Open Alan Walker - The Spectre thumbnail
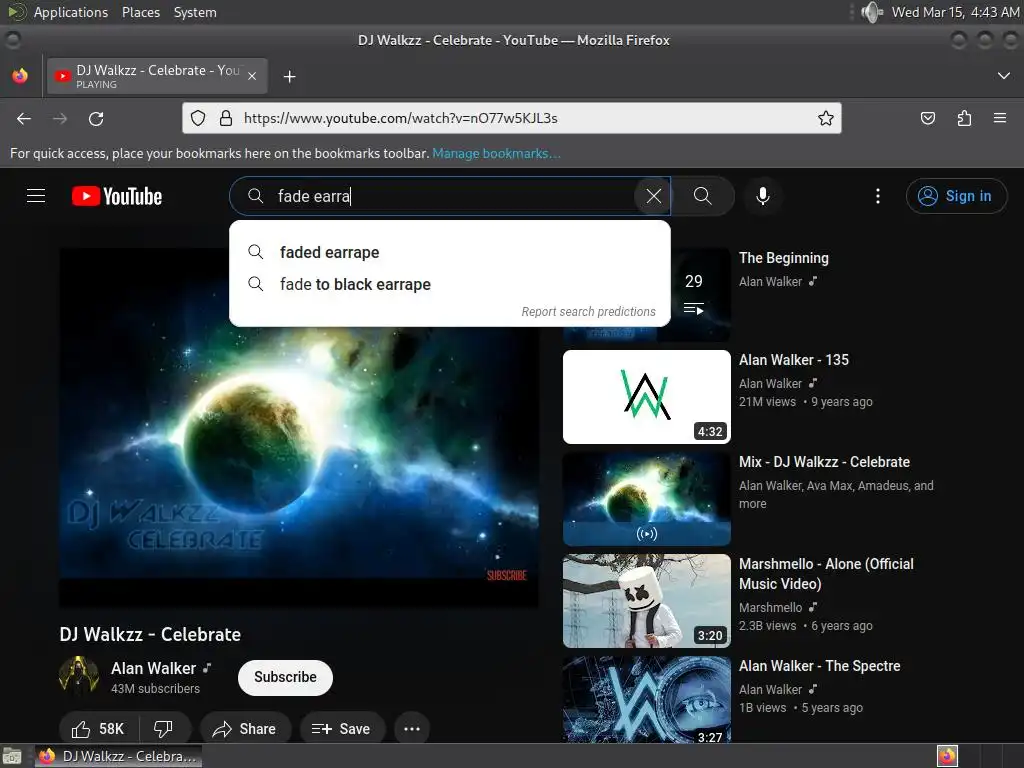This screenshot has height=768, width=1024. (x=647, y=699)
